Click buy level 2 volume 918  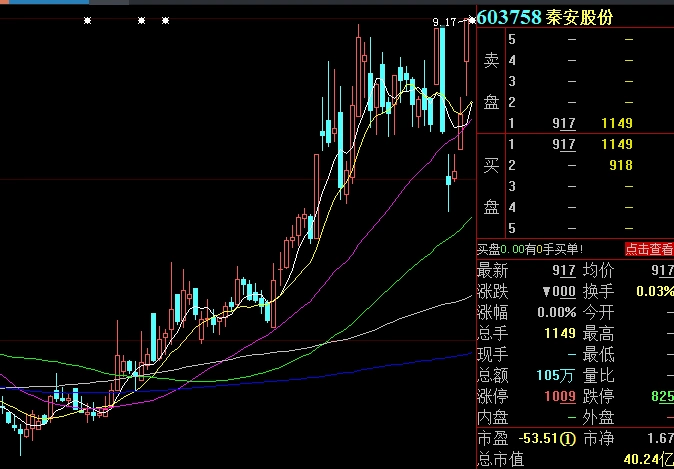620,165
